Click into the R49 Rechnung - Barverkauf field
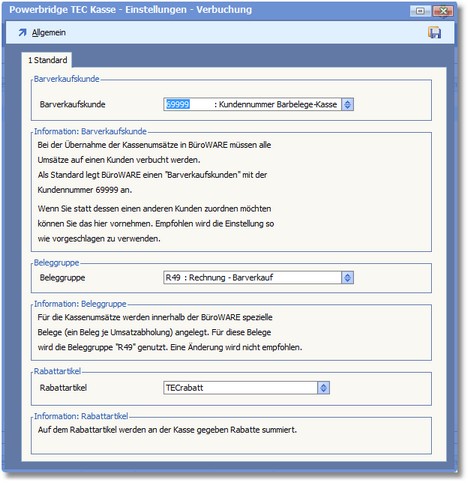The width and height of the screenshot is (468, 483). 252,278
